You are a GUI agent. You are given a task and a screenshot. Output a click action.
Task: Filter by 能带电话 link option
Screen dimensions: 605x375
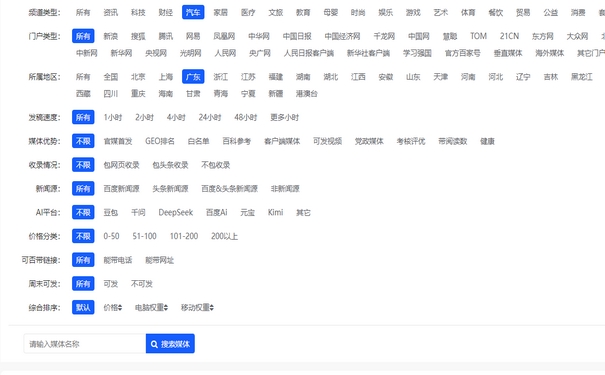click(118, 260)
